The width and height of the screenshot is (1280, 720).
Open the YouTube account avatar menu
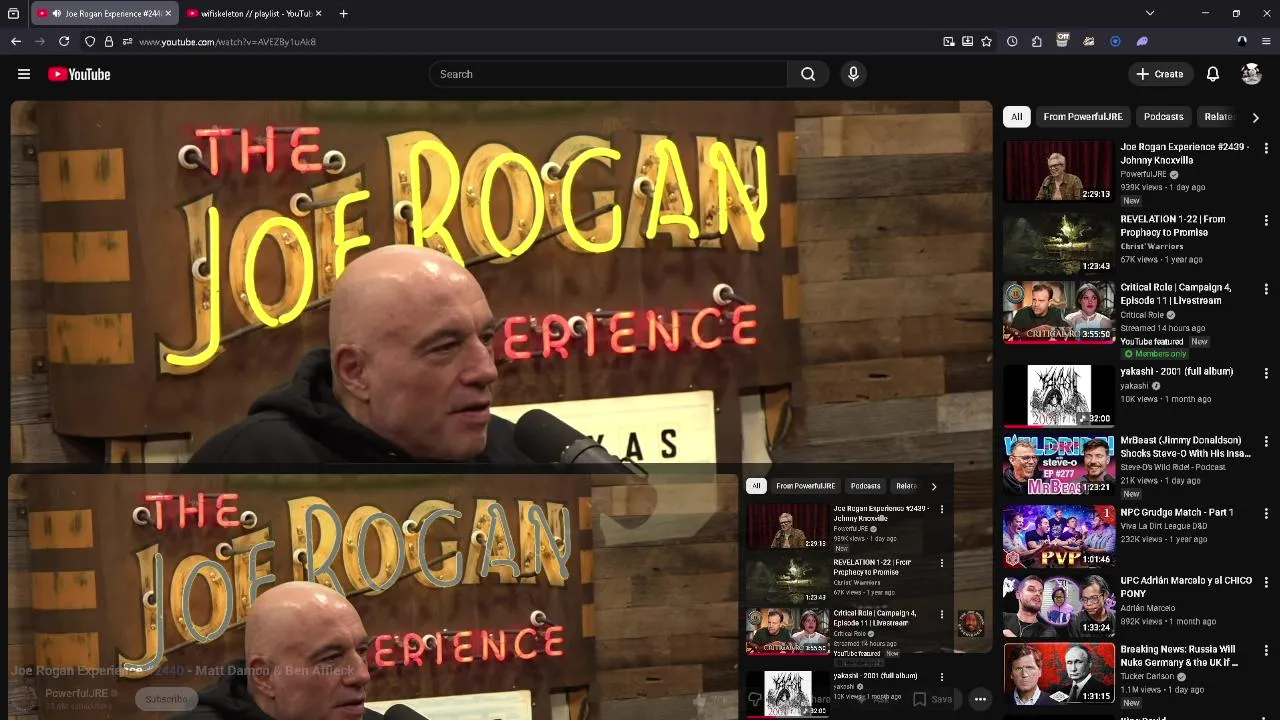1251,74
